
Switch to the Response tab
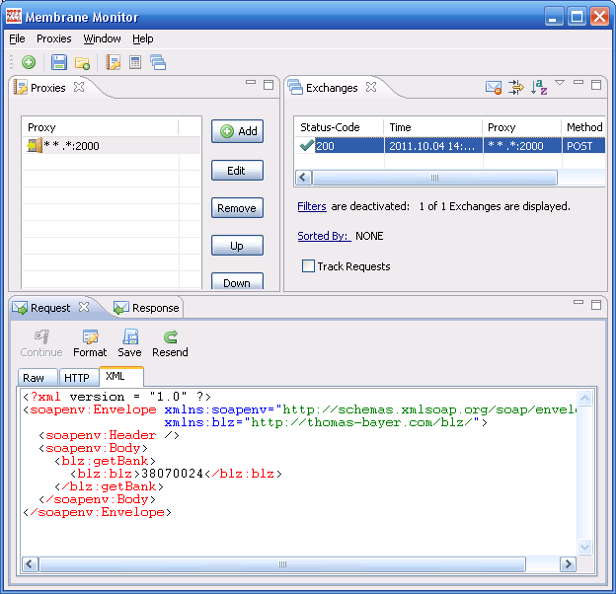146,308
